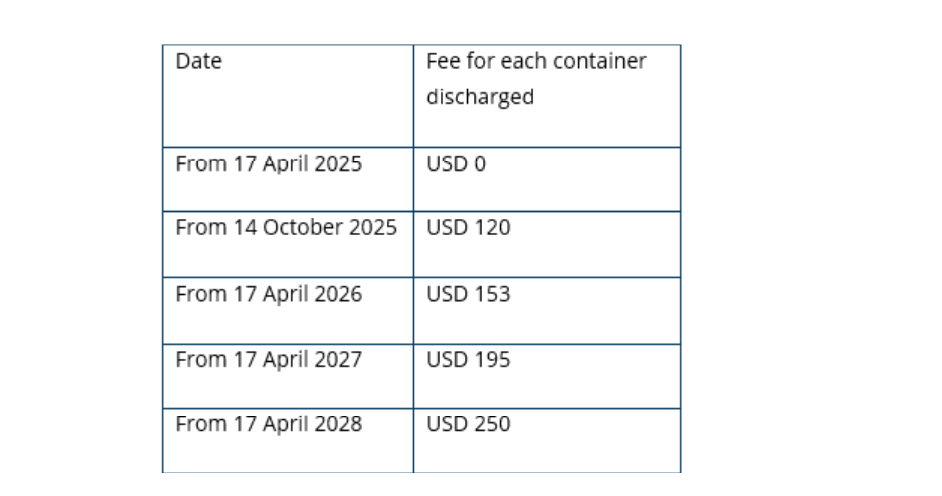Click the "USD 153" fee cell
Image resolution: width=942 pixels, height=496 pixels.
546,310
